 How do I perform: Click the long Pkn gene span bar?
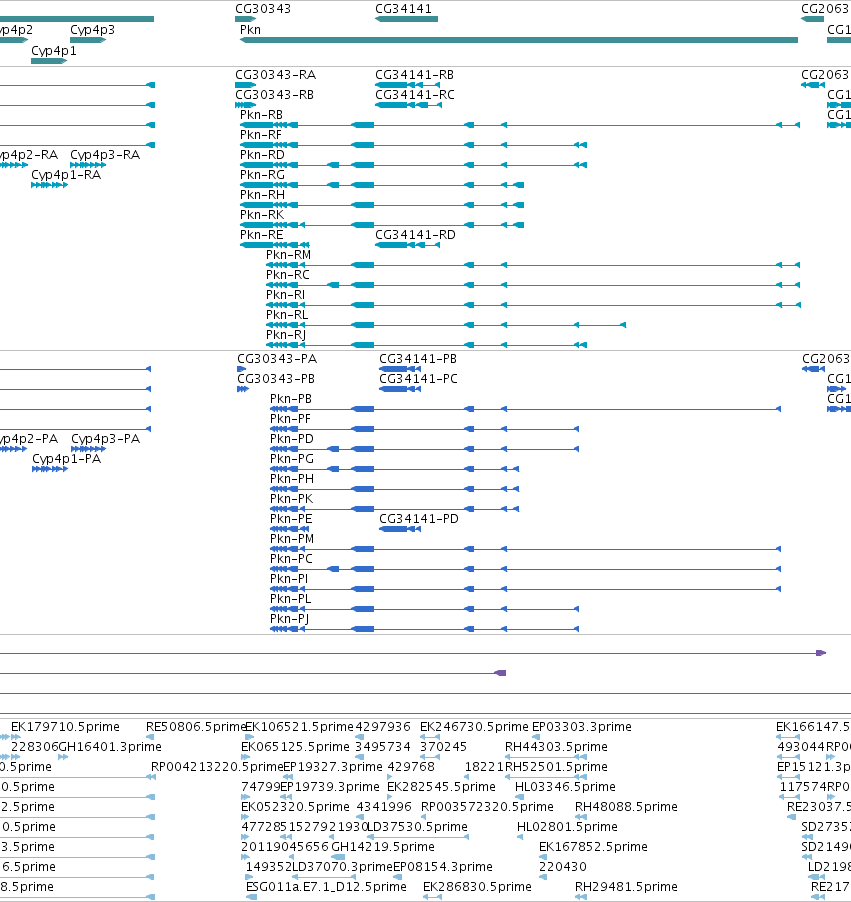(x=519, y=40)
